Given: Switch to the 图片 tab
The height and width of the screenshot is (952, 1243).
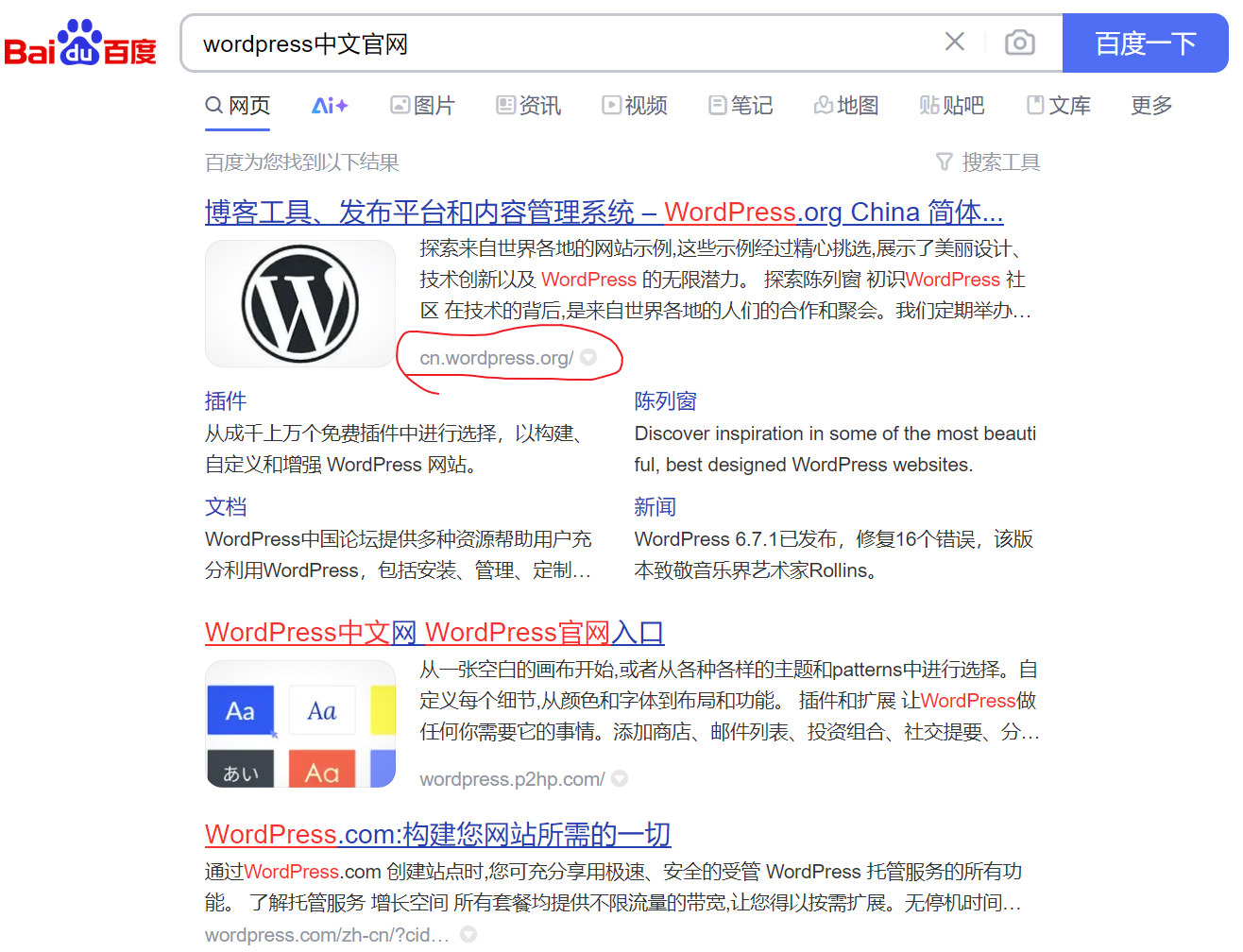Looking at the screenshot, I should pyautogui.click(x=423, y=105).
